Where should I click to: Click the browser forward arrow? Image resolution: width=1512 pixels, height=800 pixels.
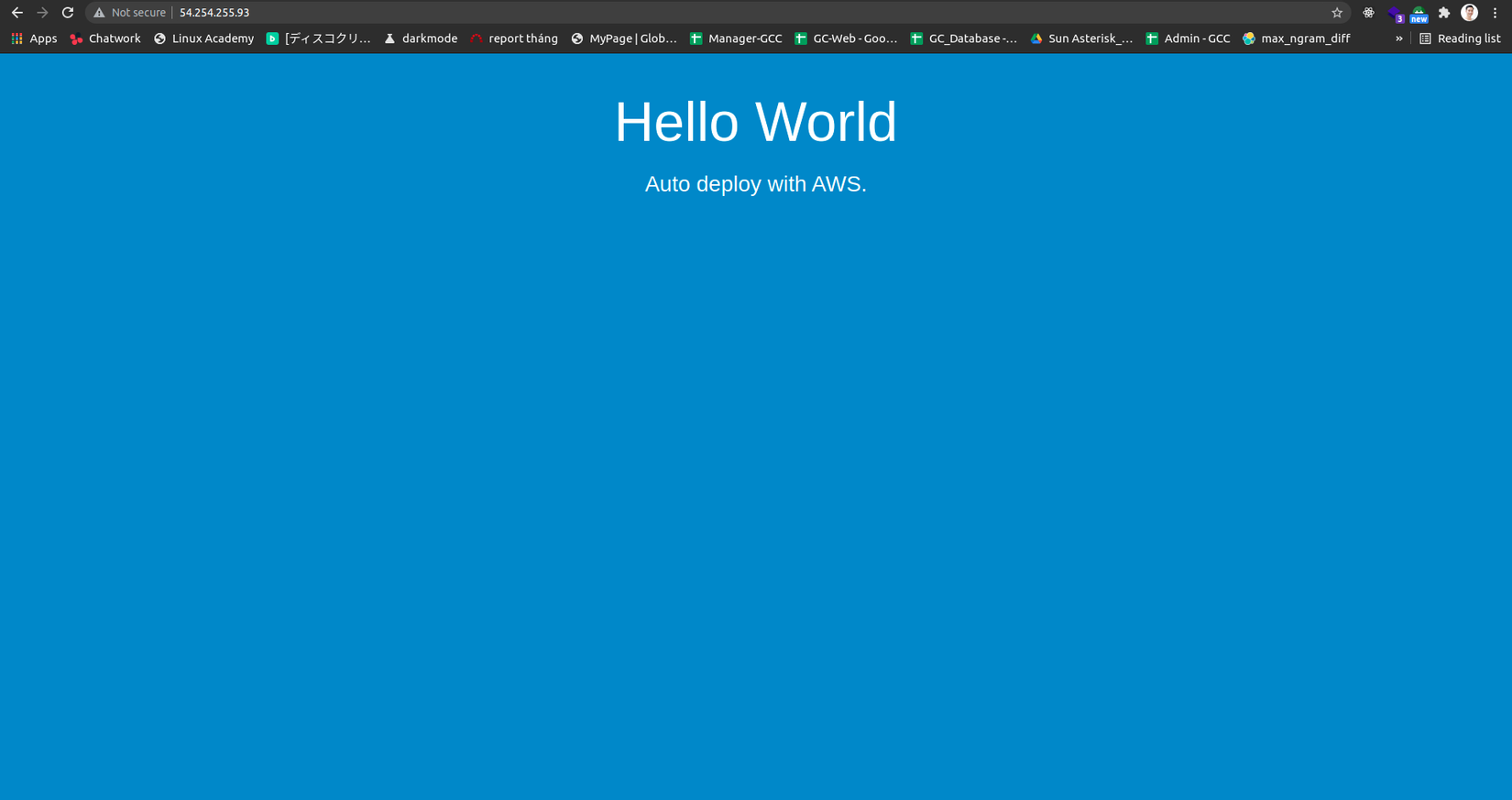[42, 13]
